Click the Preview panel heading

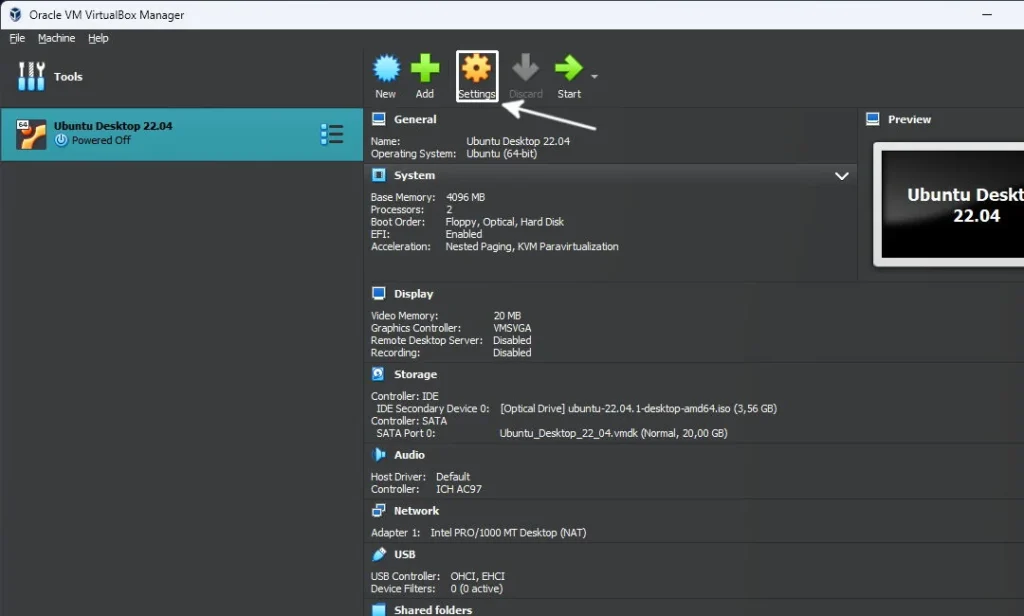(909, 119)
